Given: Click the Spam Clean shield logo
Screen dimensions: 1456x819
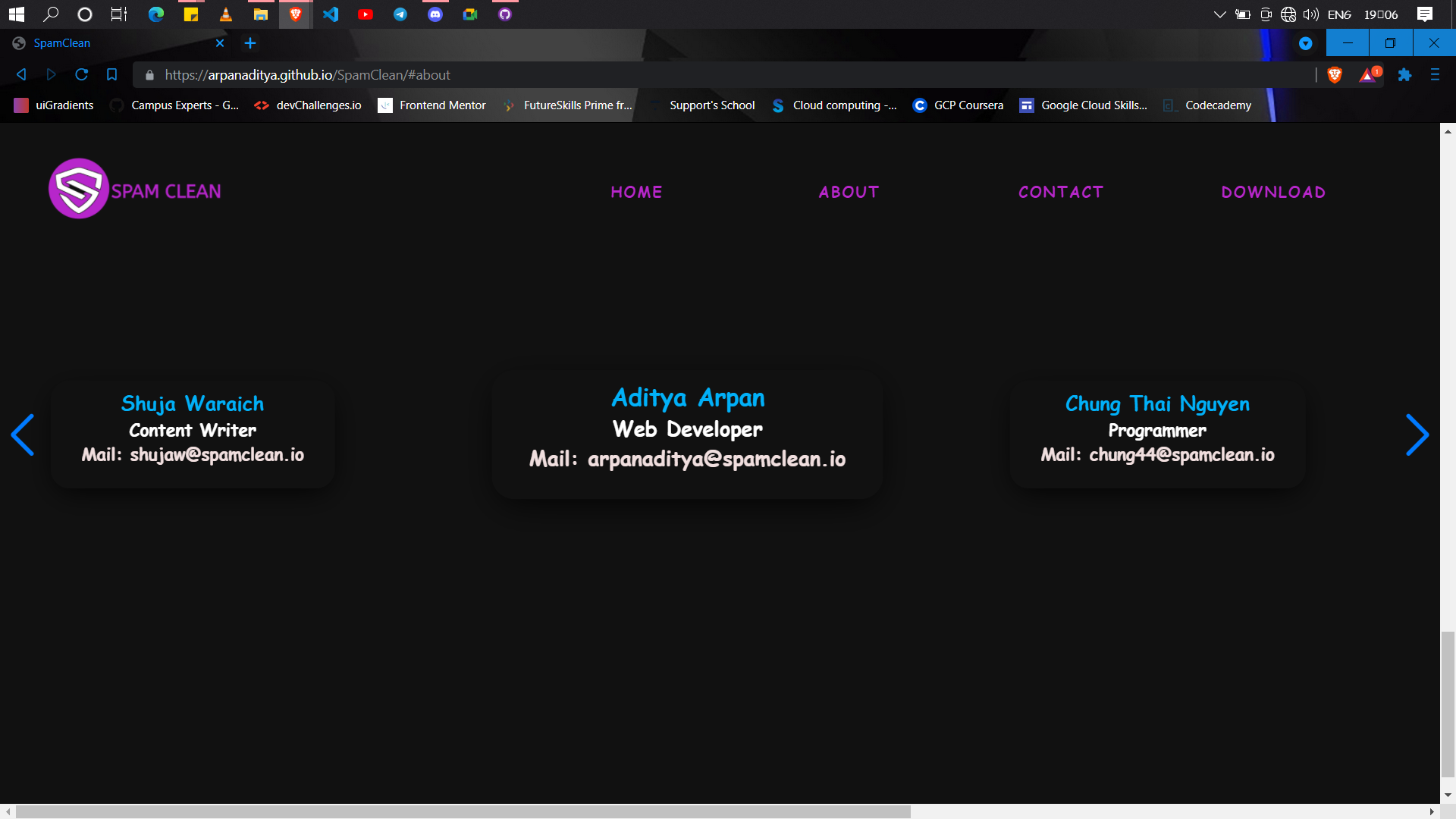Looking at the screenshot, I should pyautogui.click(x=79, y=189).
